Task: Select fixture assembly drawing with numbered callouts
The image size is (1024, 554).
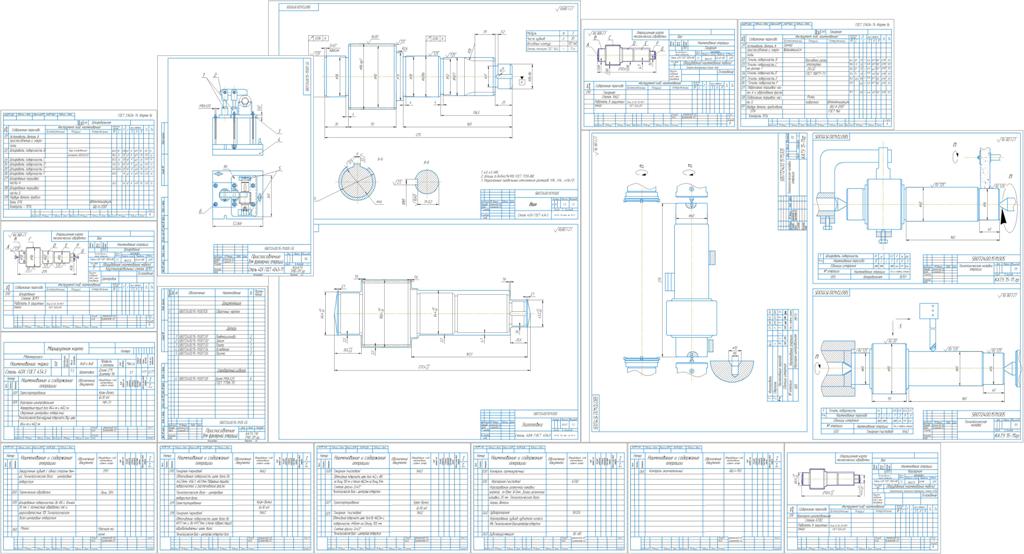Action: (234, 166)
